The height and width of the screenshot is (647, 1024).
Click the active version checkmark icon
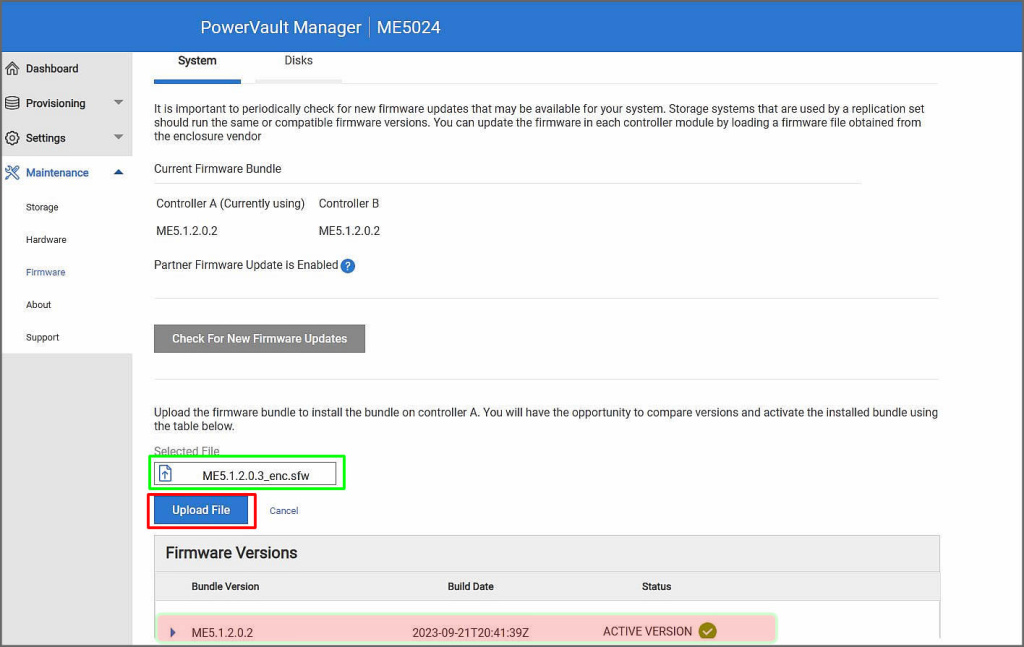[x=708, y=631]
